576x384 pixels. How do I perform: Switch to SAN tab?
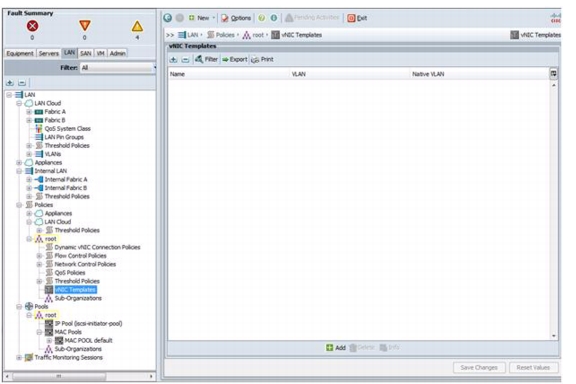(x=86, y=54)
